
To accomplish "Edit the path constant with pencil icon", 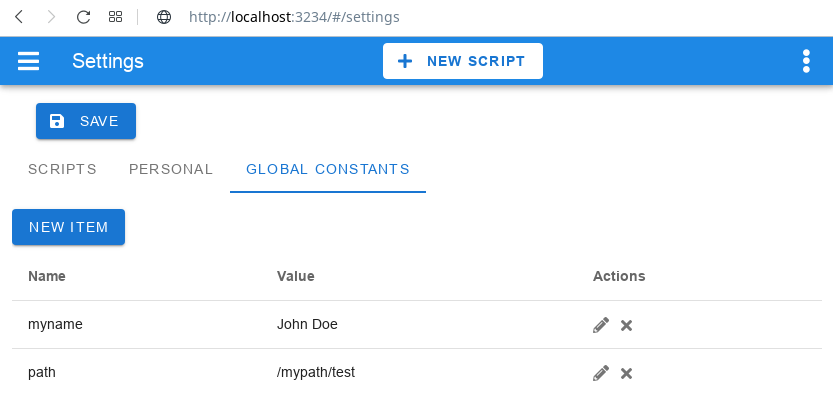I will [x=601, y=373].
